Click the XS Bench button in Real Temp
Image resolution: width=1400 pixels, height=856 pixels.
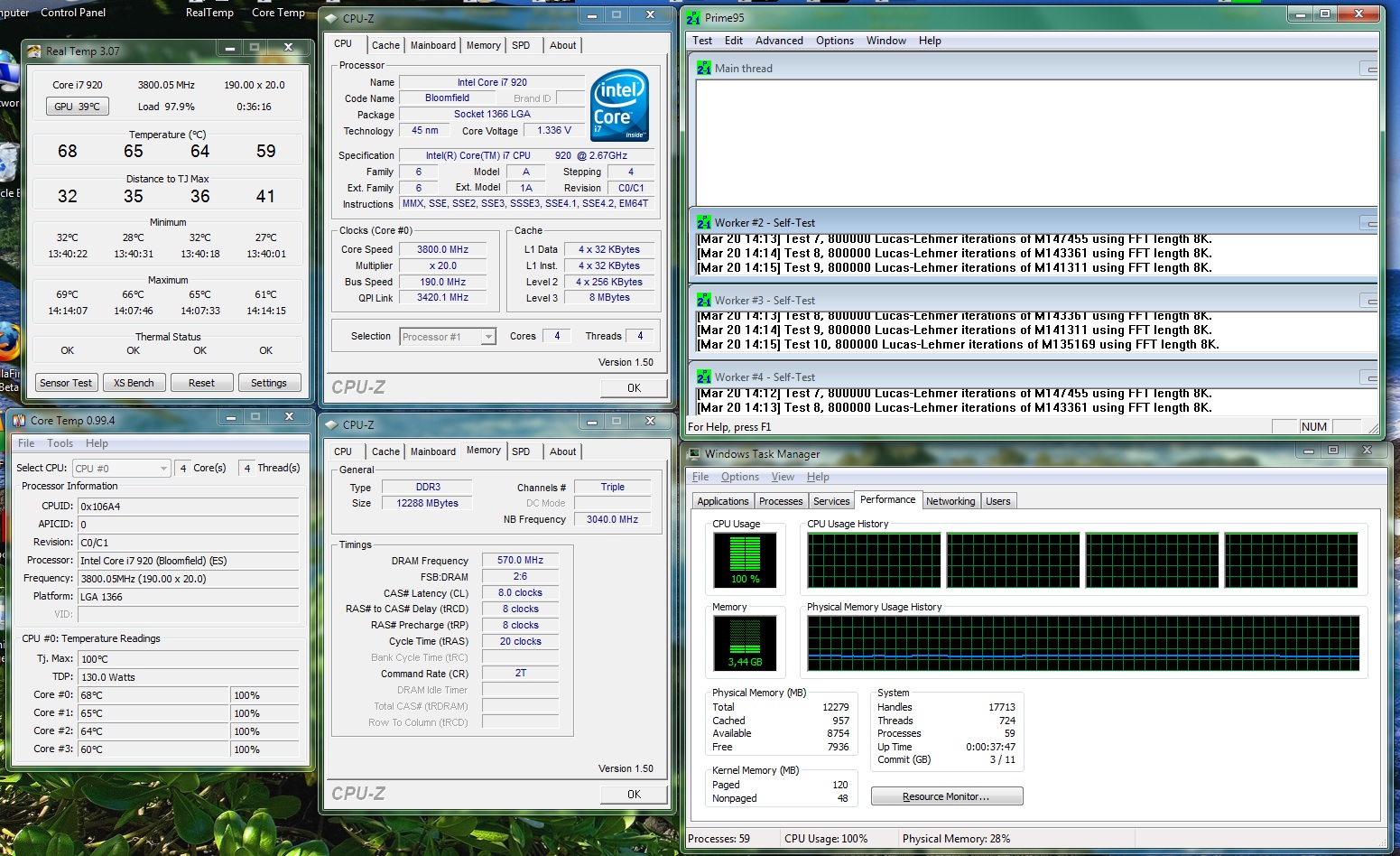point(134,383)
